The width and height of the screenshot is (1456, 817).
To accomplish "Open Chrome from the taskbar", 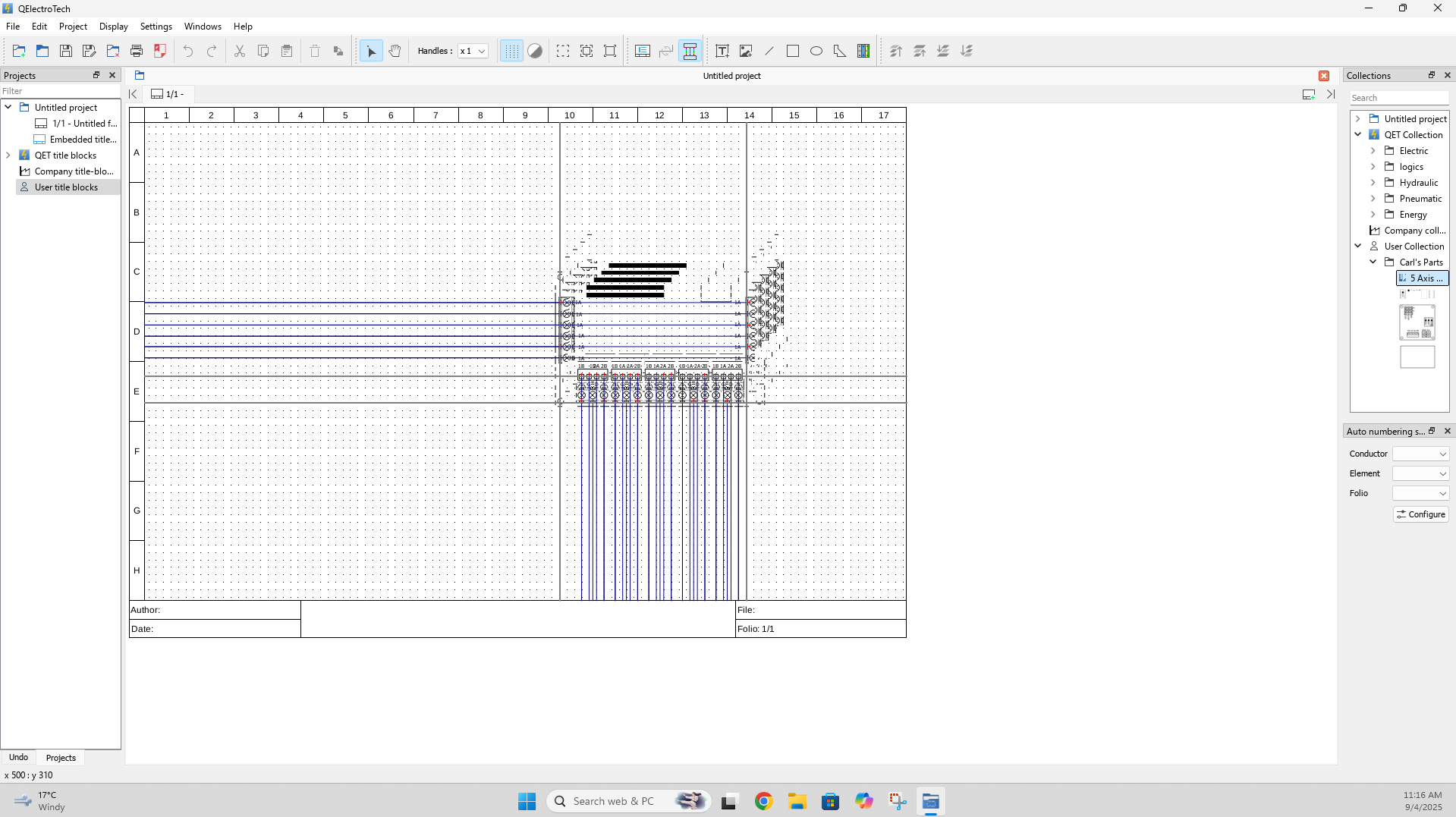I will 763,801.
